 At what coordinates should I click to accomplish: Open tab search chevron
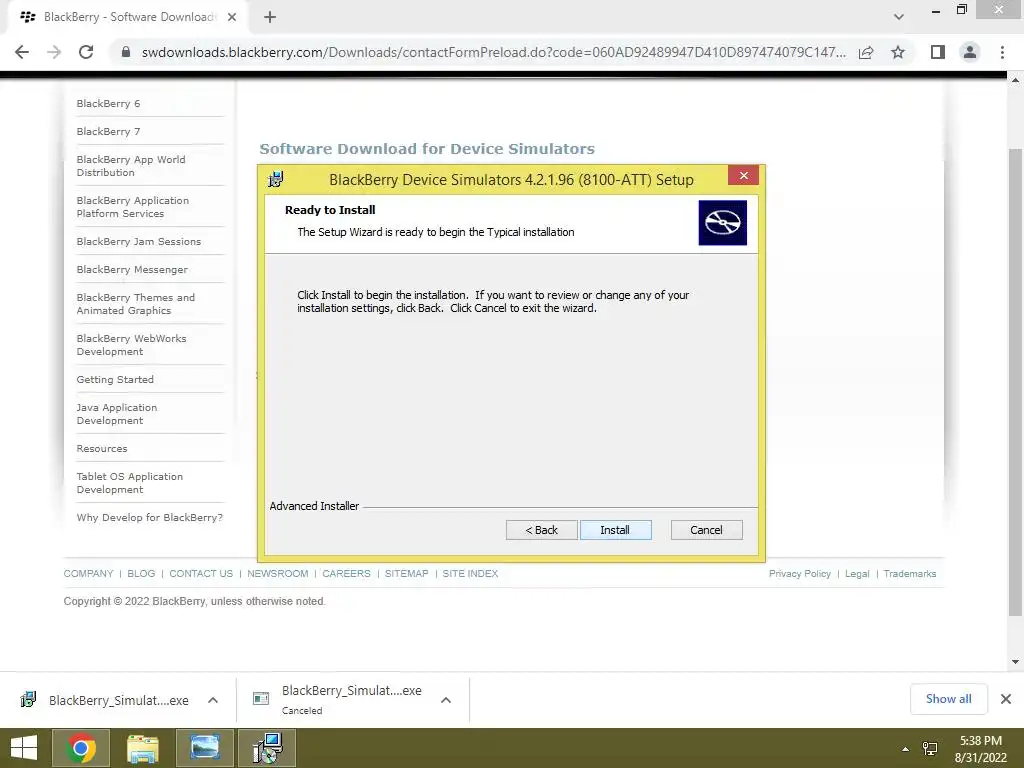[x=899, y=17]
